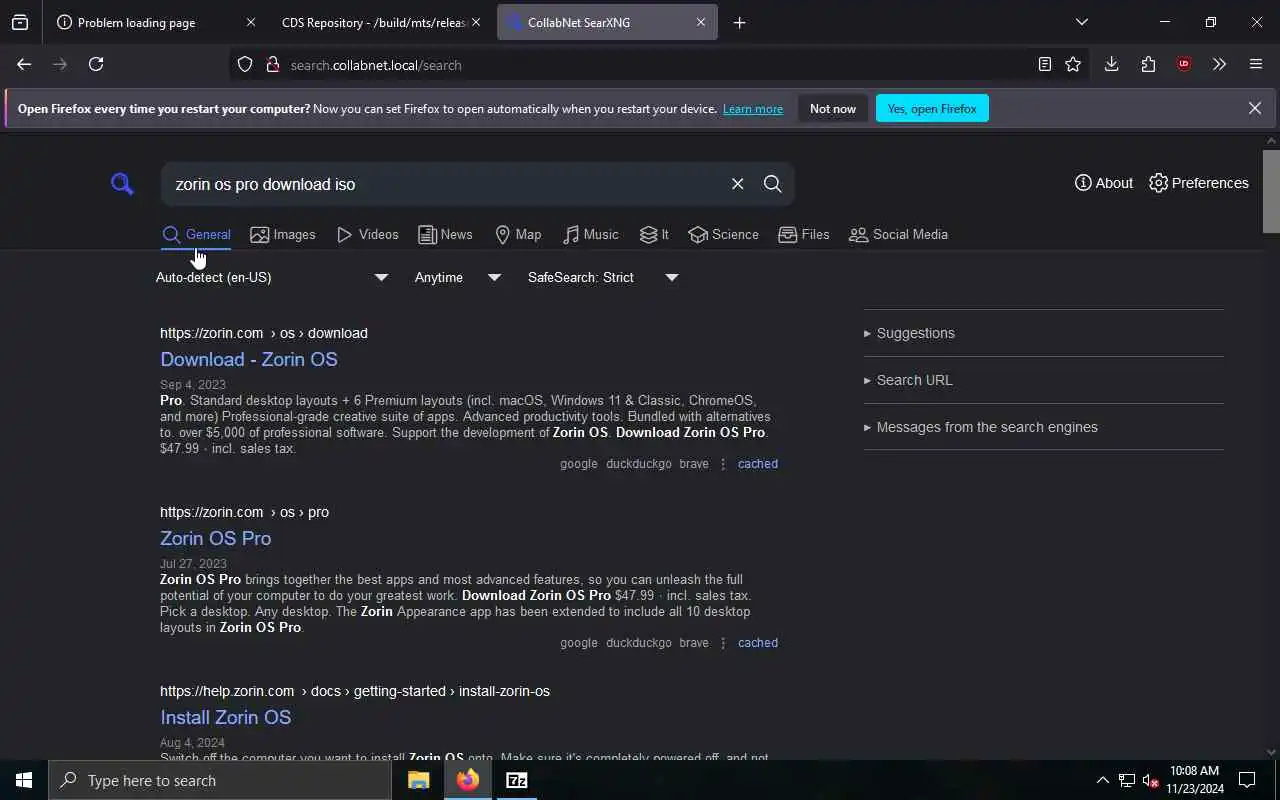
Task: Switch to the Map category
Action: [518, 234]
